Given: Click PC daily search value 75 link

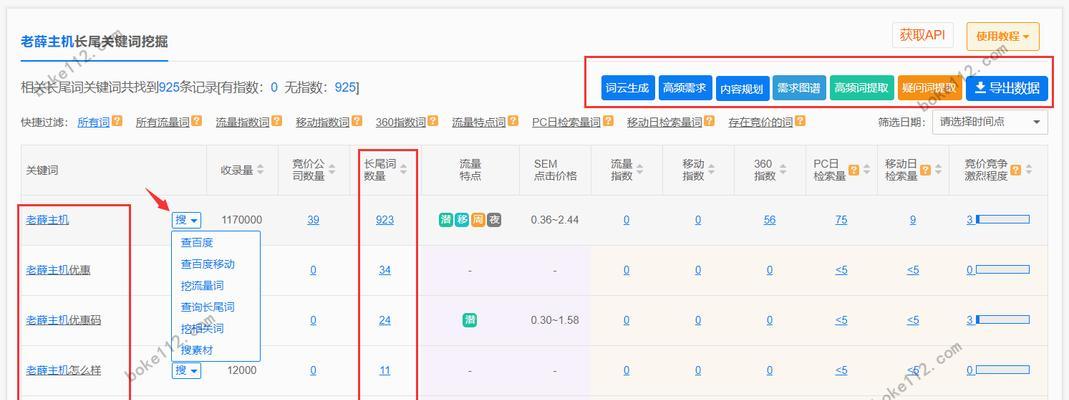Looking at the screenshot, I should click(841, 220).
